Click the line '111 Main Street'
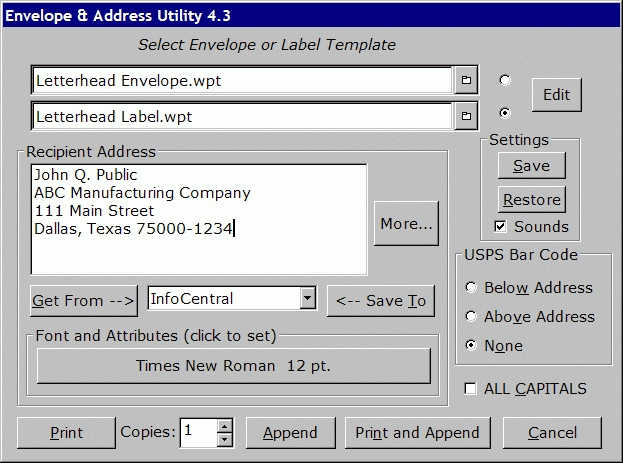Screen dimensions: 623x463 pos(94,211)
